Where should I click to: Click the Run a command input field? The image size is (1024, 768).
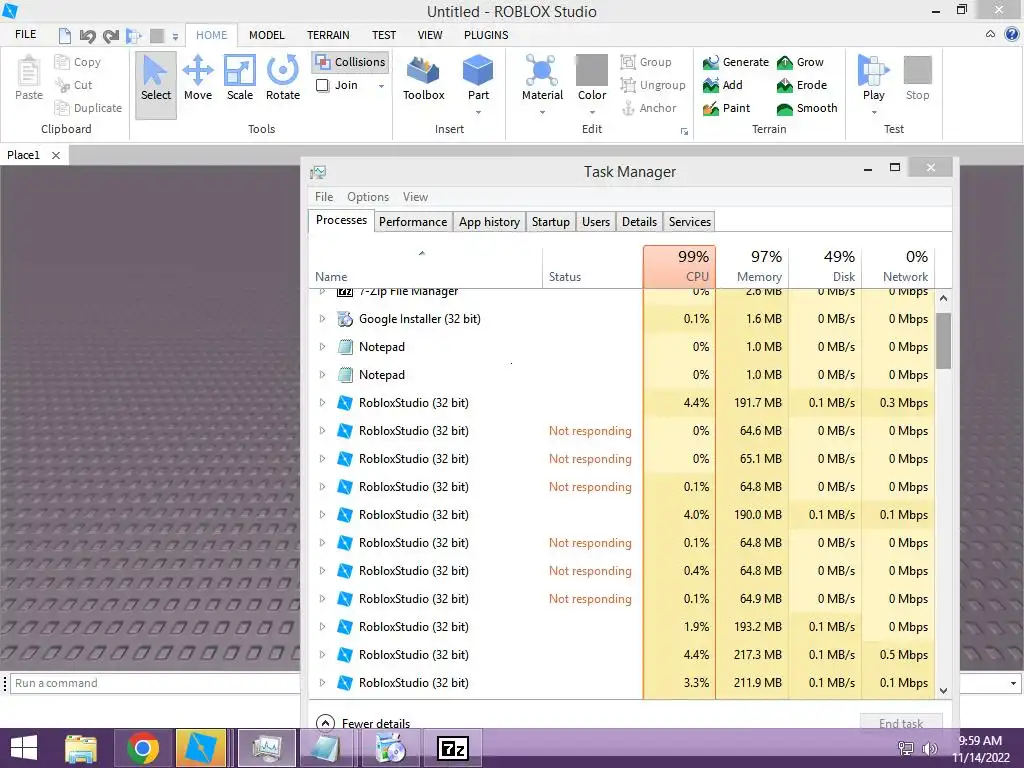tap(155, 683)
